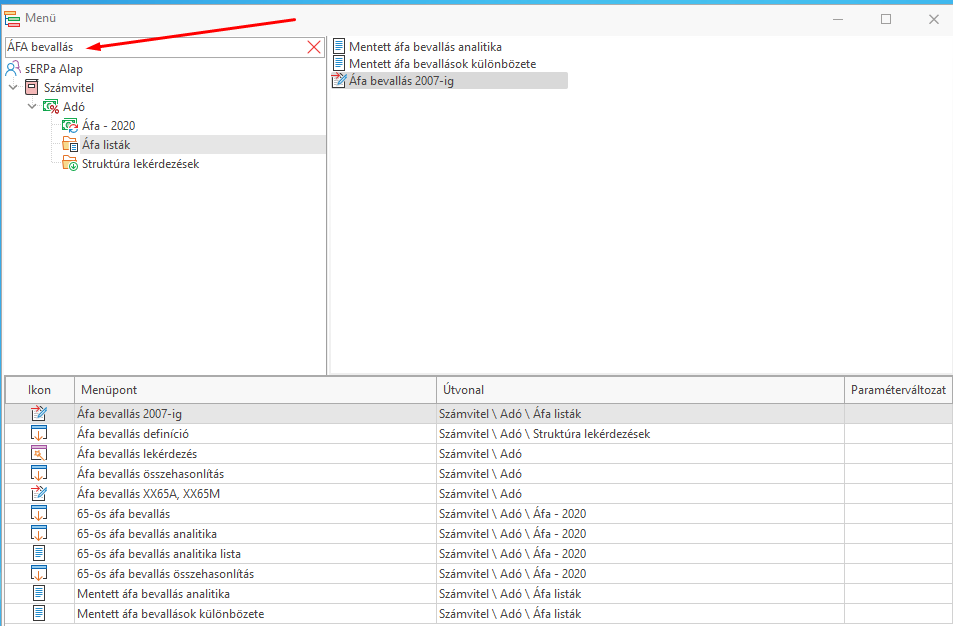Select the sERPa Alap user icon
Viewport: 953px width, 626px height.
point(13,68)
